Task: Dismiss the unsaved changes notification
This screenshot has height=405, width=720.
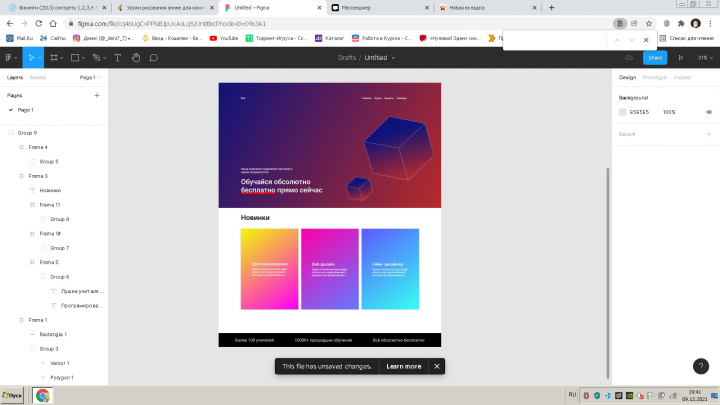Action: (x=437, y=366)
